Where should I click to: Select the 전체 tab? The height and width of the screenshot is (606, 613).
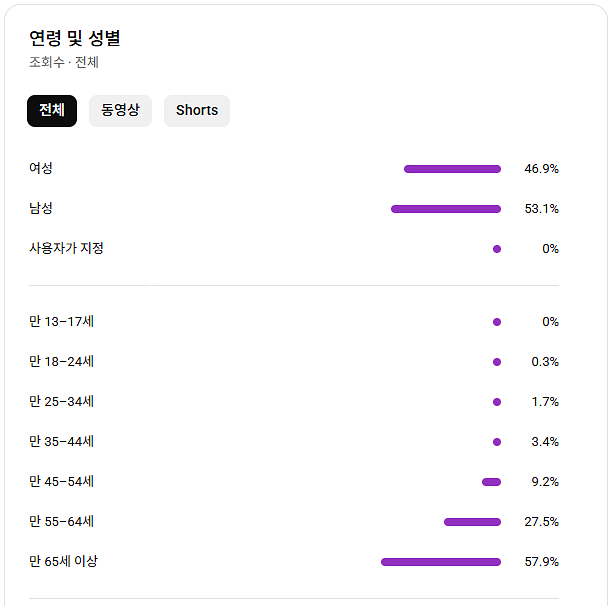click(x=52, y=111)
